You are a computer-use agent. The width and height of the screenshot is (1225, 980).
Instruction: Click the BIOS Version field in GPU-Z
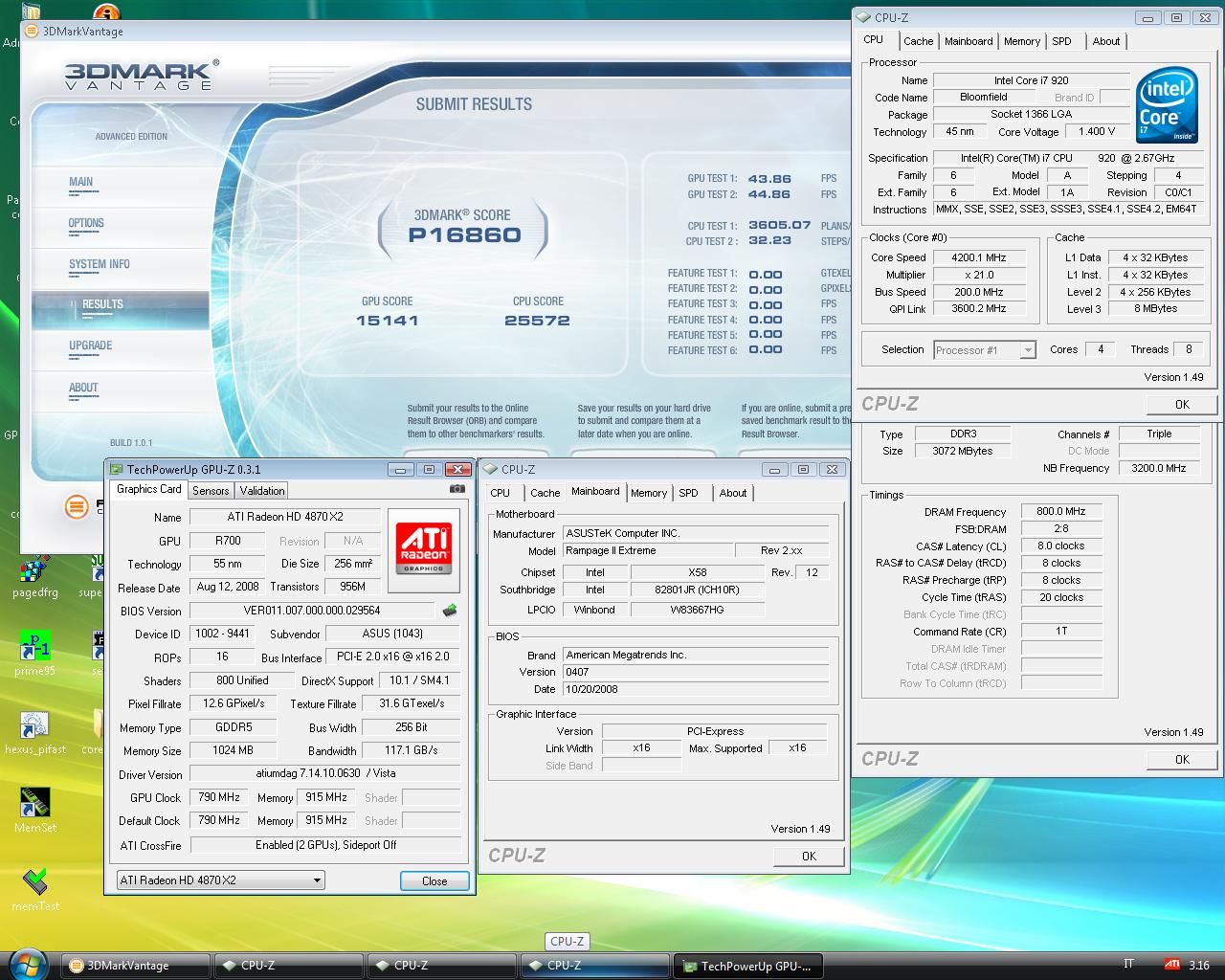[312, 611]
